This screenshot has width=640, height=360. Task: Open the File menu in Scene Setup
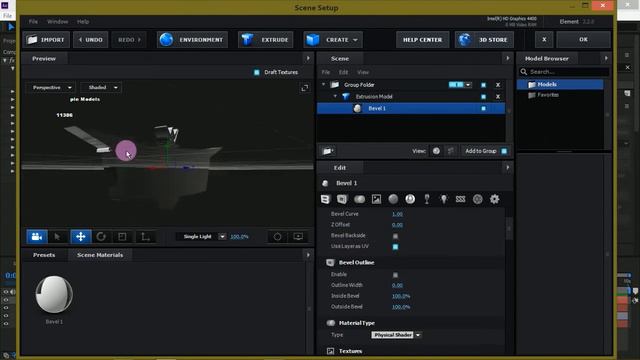coord(33,22)
